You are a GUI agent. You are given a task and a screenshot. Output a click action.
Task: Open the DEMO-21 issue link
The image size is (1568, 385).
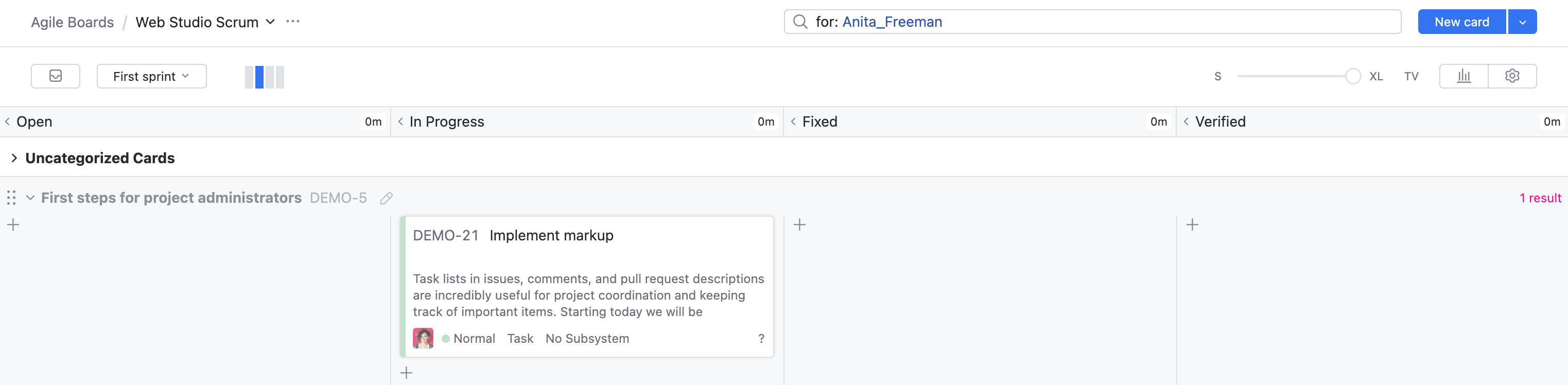pyautogui.click(x=446, y=235)
